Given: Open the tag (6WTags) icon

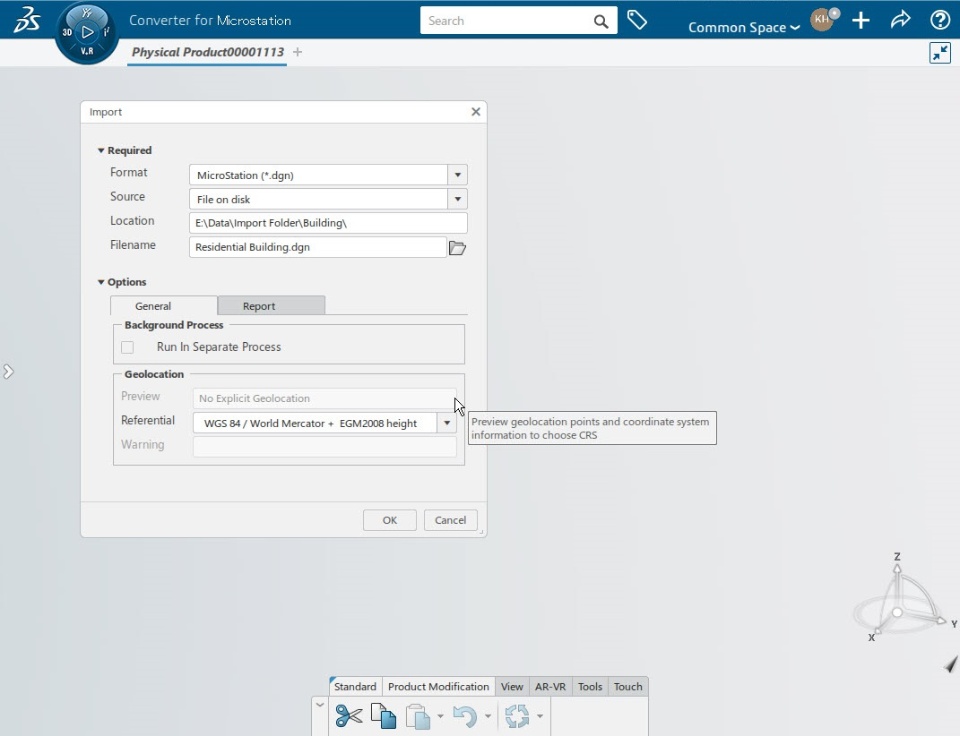Looking at the screenshot, I should tap(637, 20).
